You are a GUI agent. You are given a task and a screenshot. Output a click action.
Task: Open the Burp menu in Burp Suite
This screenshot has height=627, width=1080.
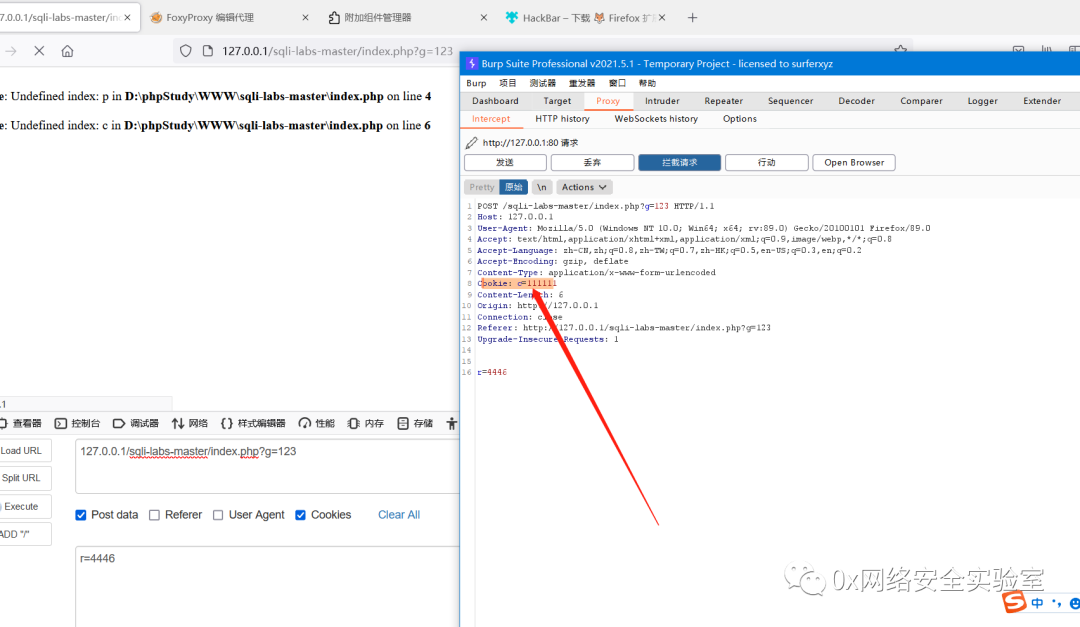[x=476, y=83]
